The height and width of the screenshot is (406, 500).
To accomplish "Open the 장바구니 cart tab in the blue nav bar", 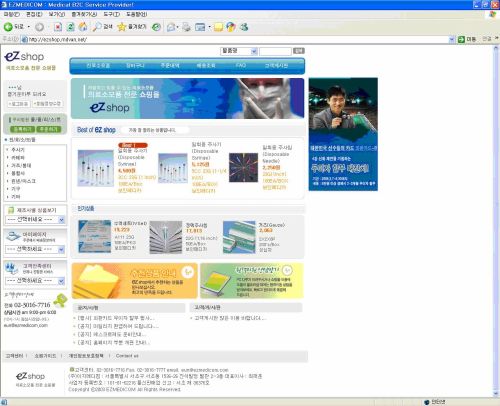I will coord(135,66).
